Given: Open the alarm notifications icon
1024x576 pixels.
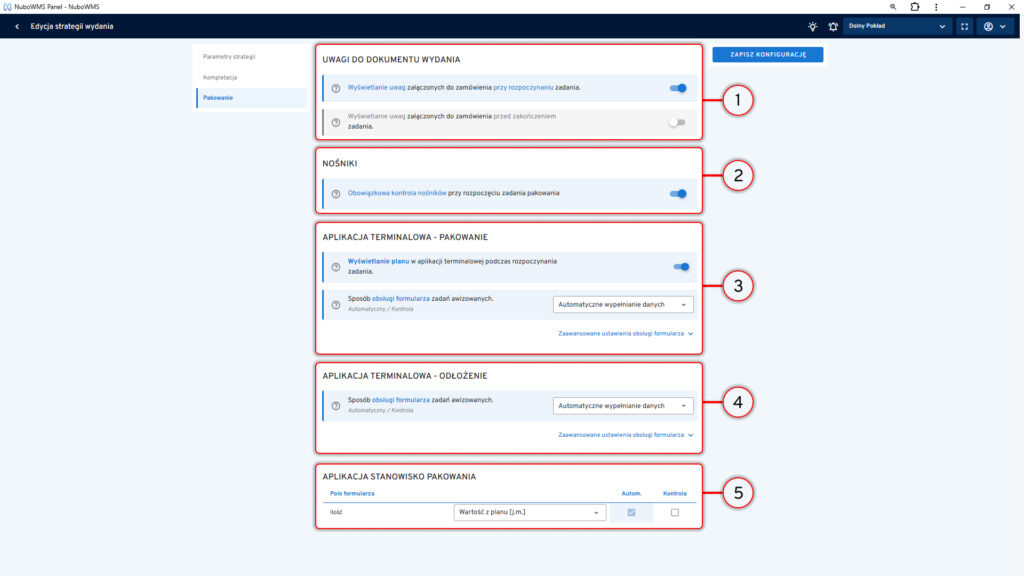Looking at the screenshot, I should pos(832,27).
